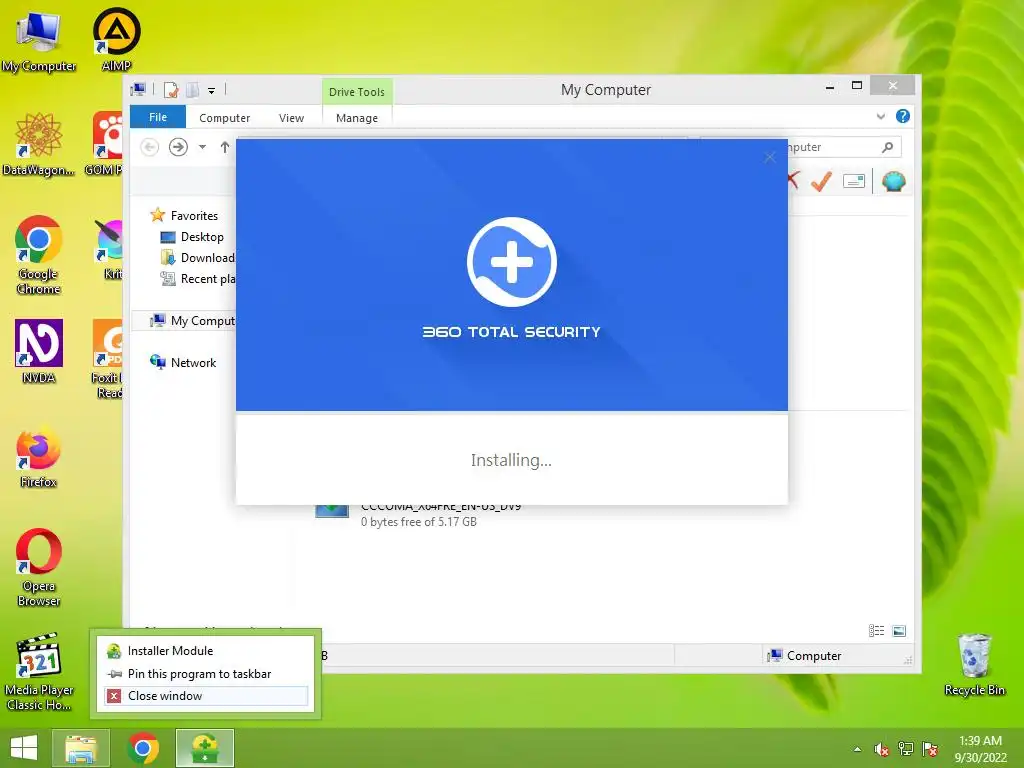
Task: Click the muted volume tray icon
Action: [882, 749]
